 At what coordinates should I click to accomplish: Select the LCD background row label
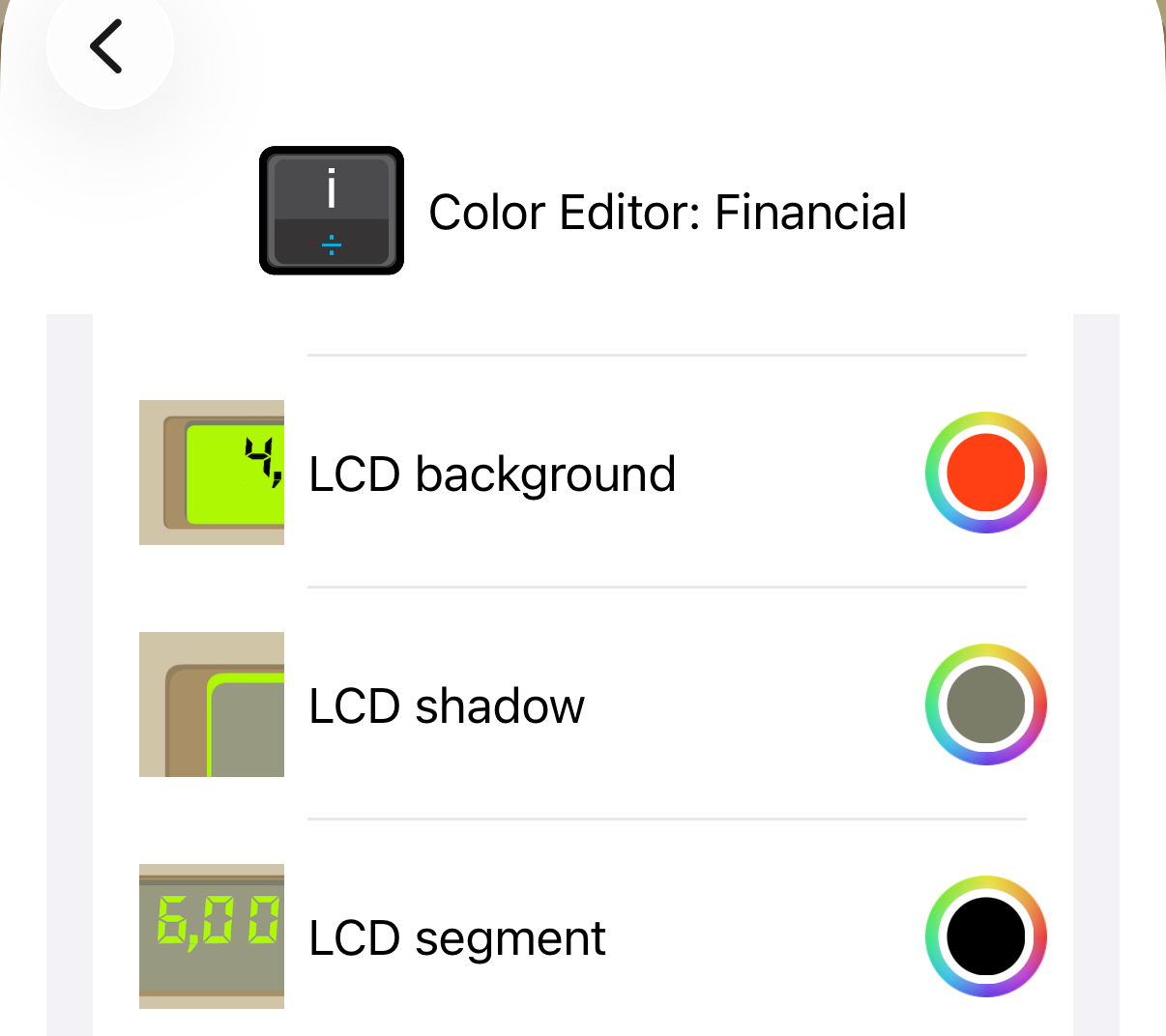(492, 475)
